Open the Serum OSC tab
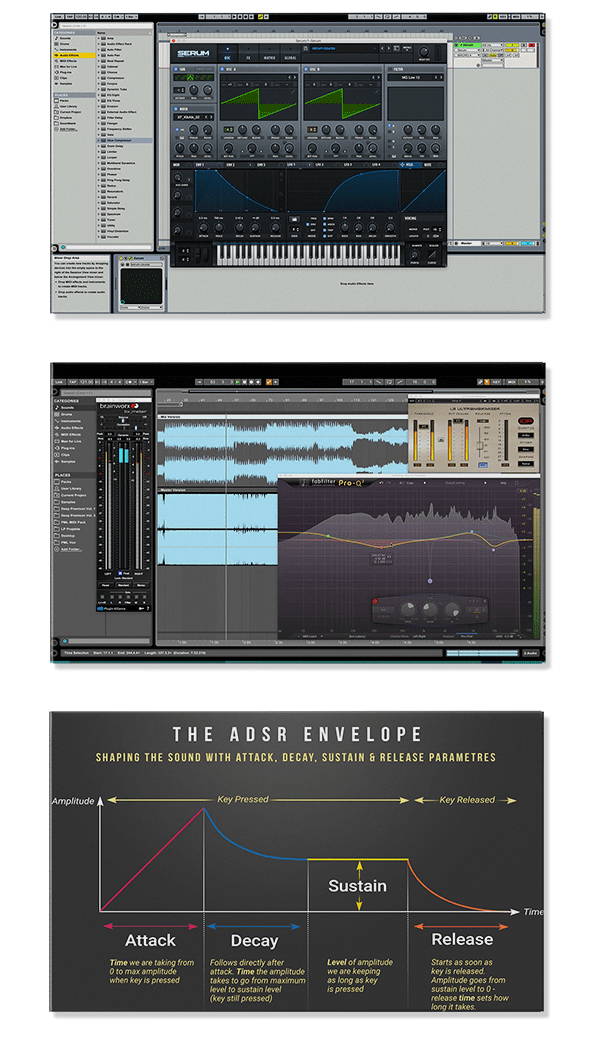This screenshot has width=597, height=1042. (x=227, y=58)
